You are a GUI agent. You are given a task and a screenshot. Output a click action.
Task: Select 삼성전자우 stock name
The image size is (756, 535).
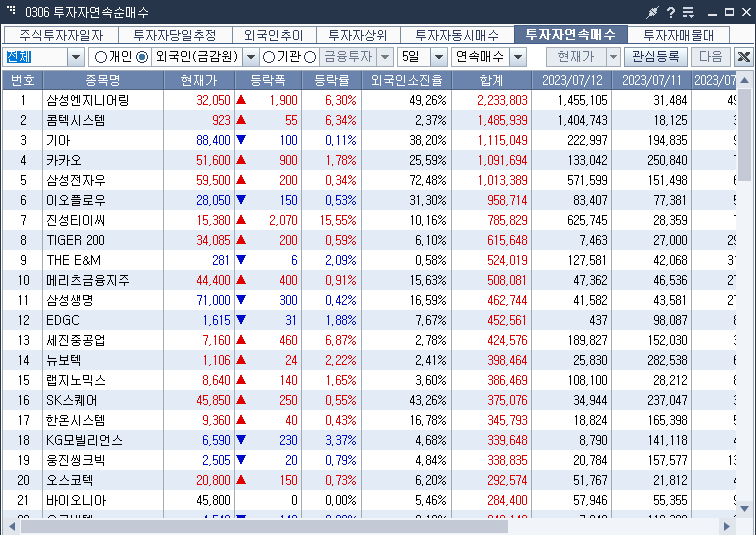[x=76, y=180]
